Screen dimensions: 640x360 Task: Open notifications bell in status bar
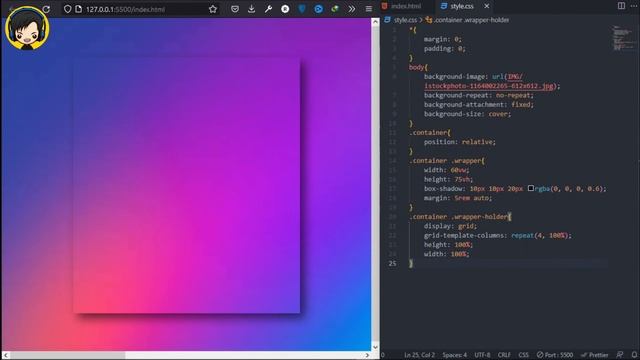coord(634,355)
